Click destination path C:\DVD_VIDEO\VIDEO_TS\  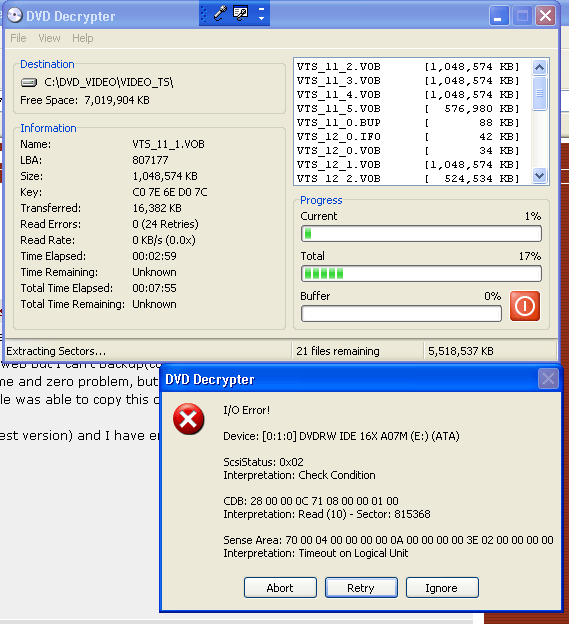pos(109,82)
